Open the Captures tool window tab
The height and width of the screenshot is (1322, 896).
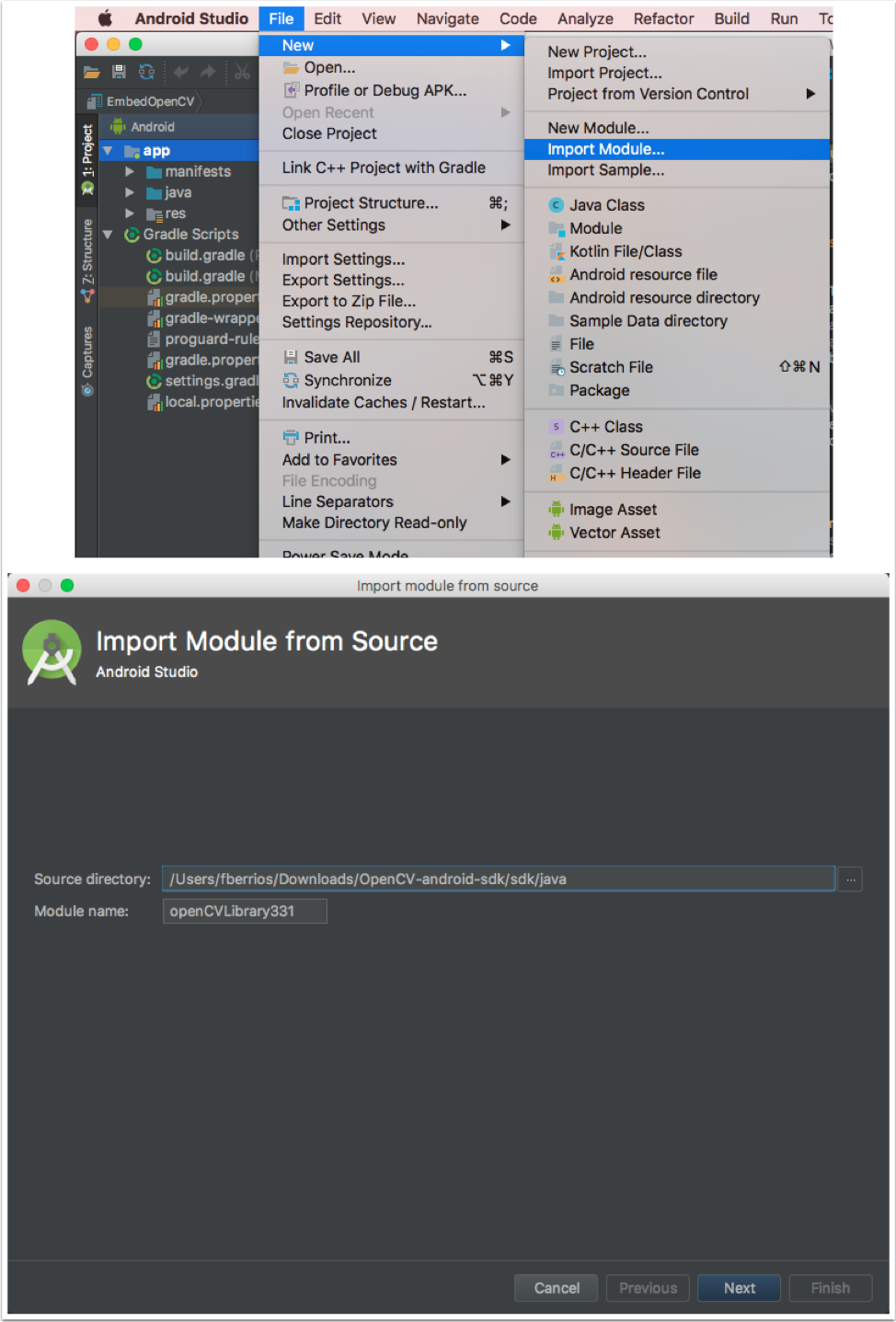[87, 361]
